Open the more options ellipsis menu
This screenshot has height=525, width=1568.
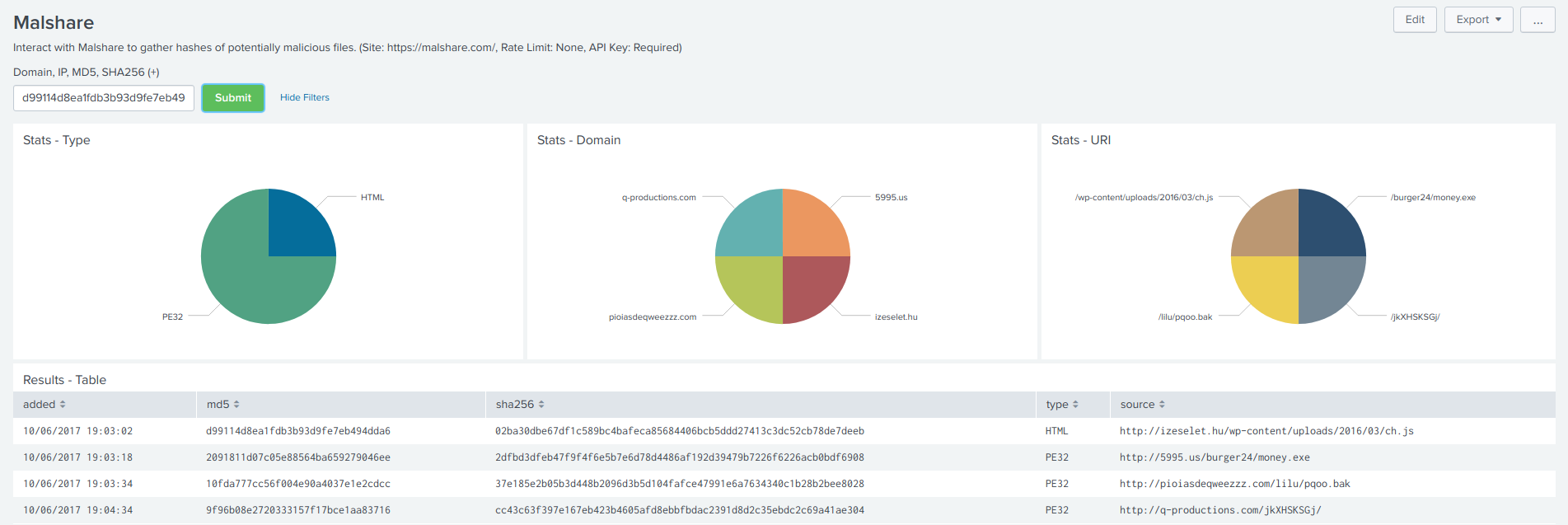tap(1538, 20)
